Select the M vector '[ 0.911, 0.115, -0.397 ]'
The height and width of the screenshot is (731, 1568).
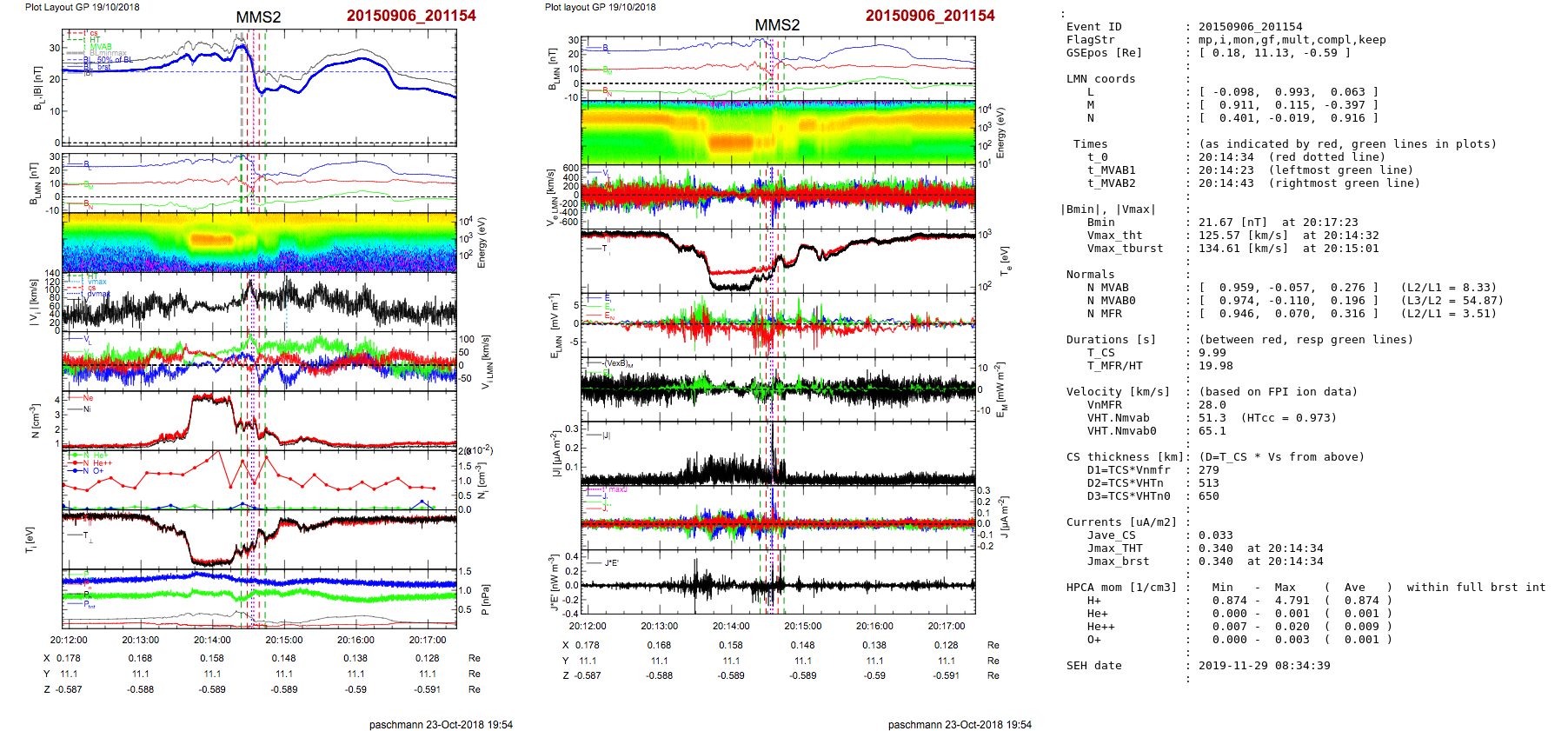[x=1288, y=105]
